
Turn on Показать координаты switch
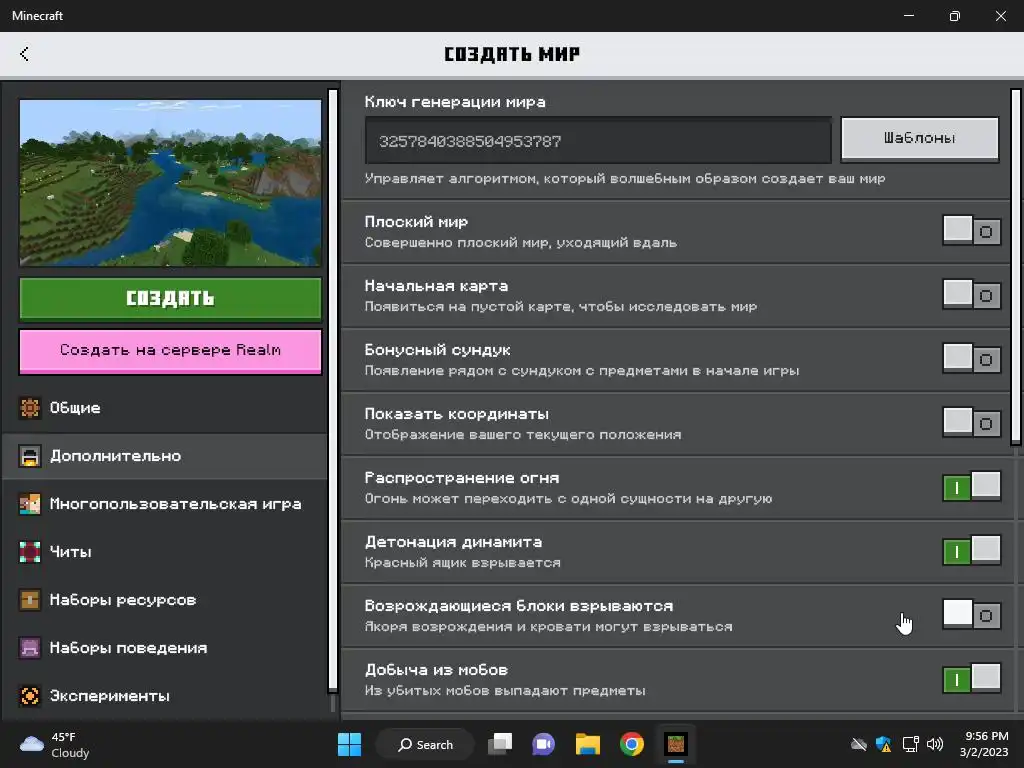[972, 423]
